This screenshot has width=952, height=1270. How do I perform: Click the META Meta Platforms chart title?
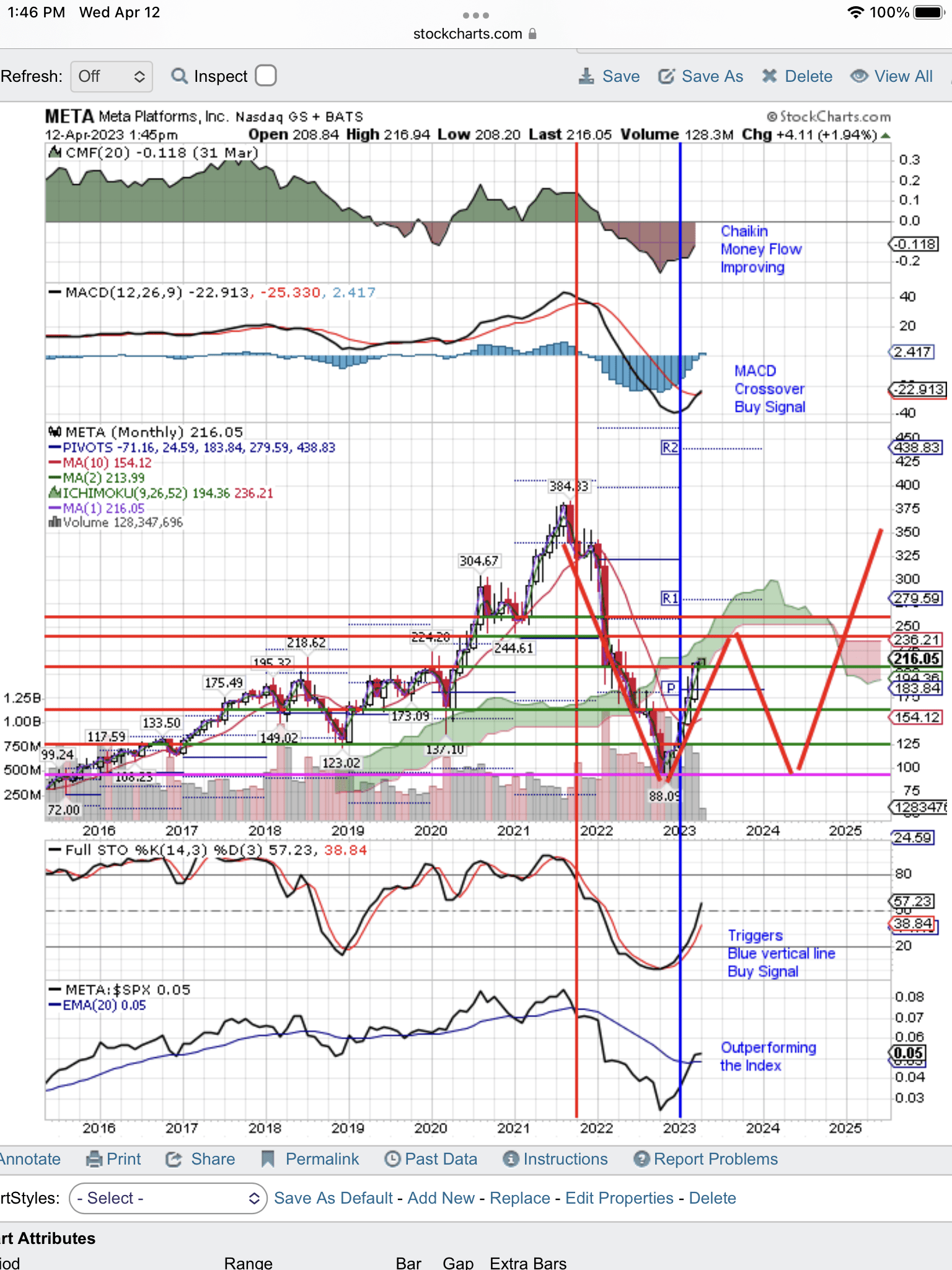point(204,117)
